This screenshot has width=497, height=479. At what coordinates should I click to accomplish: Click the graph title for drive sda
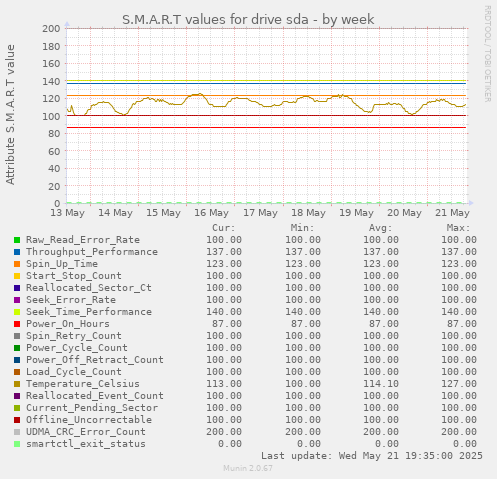click(248, 20)
